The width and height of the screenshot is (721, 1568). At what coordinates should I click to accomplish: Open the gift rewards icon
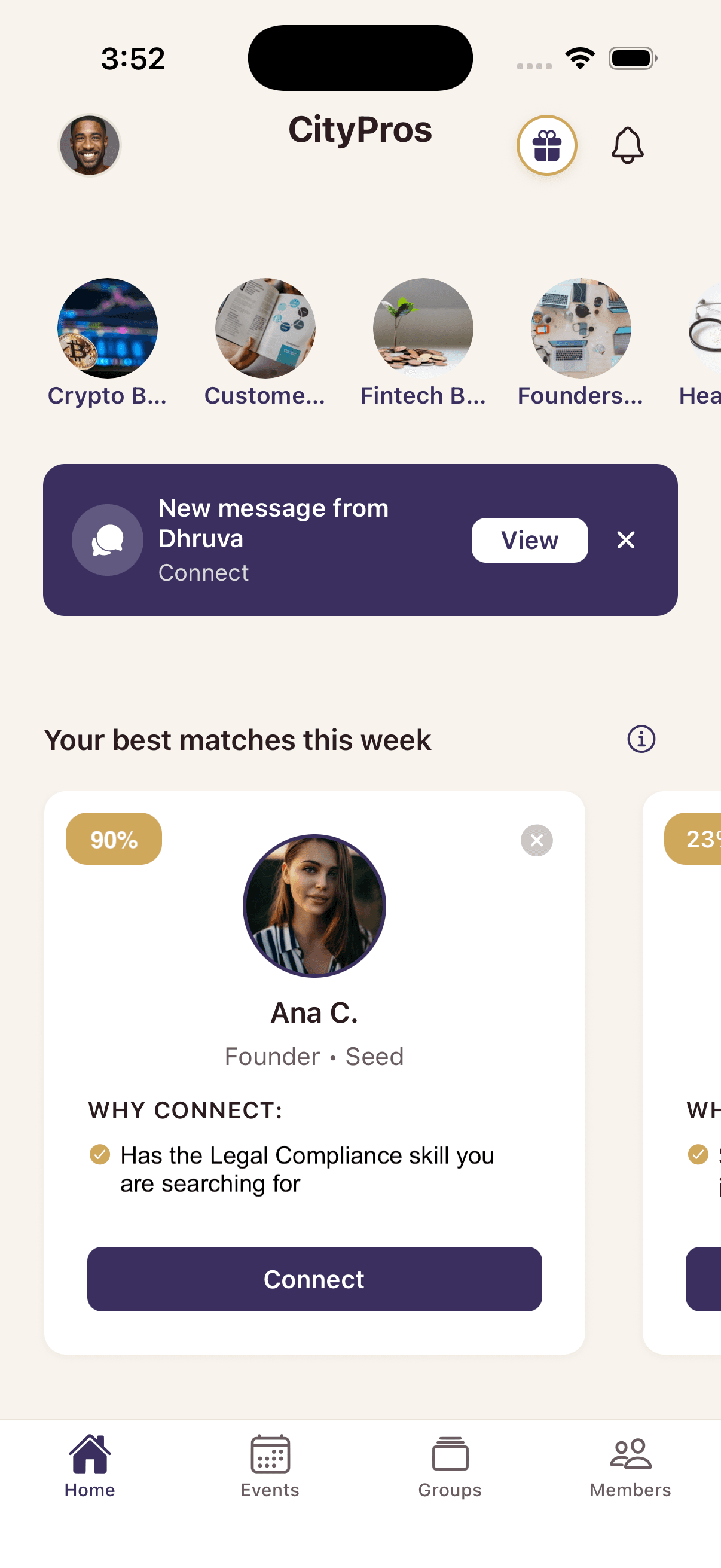[546, 146]
